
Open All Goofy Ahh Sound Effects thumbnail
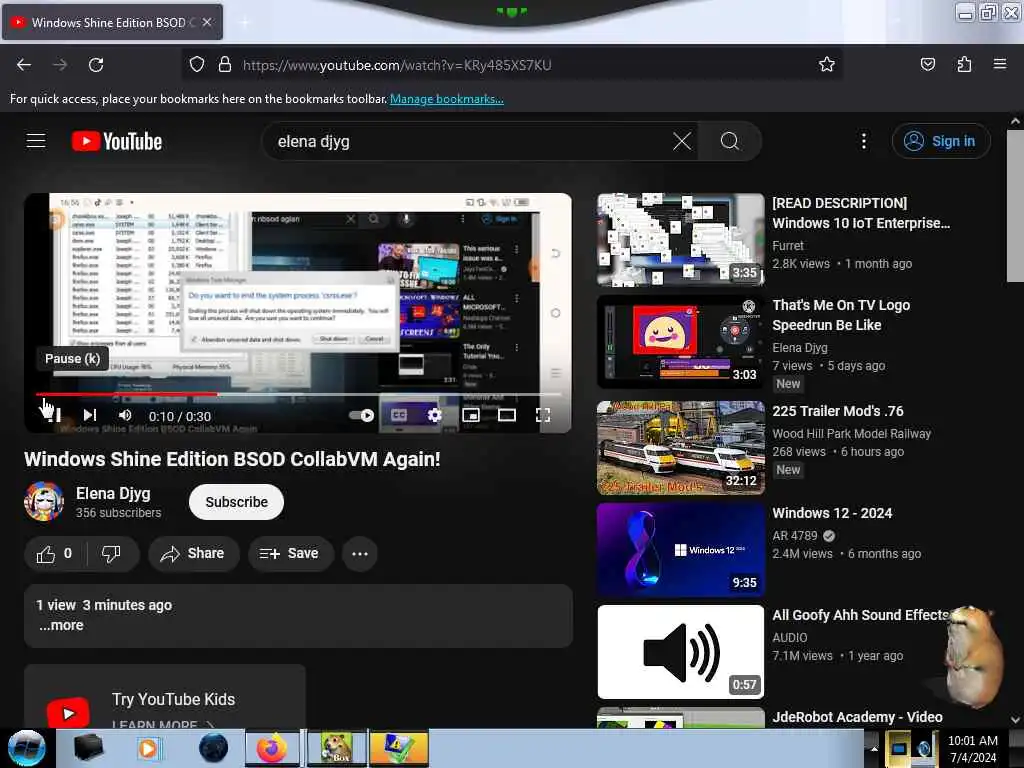pyautogui.click(x=680, y=652)
